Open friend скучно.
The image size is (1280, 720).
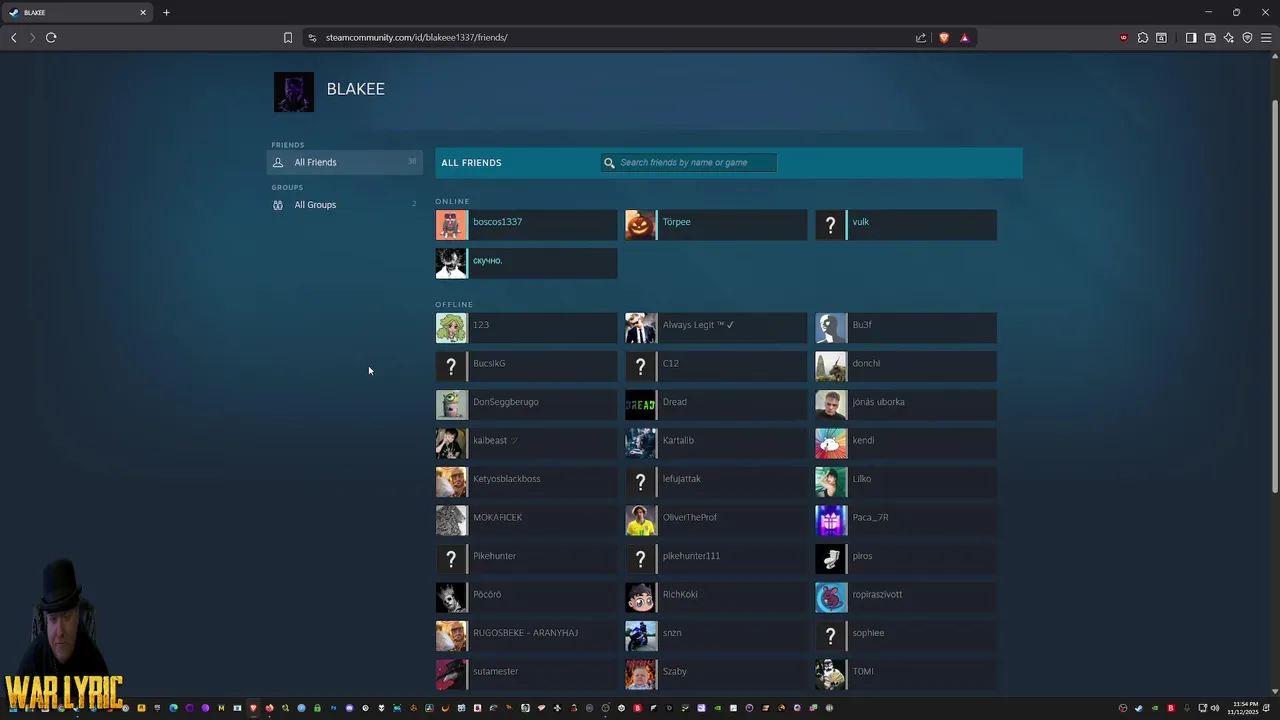pyautogui.click(x=526, y=263)
